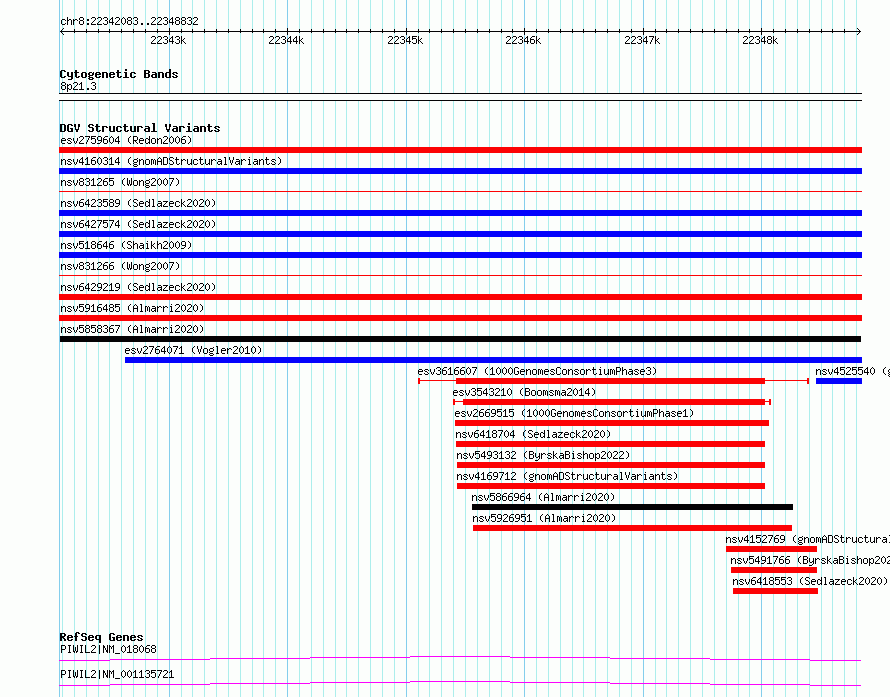This screenshot has height=697, width=890.
Task: Select nsv6418553 (Sedlazeck2020) label
Action: click(809, 581)
